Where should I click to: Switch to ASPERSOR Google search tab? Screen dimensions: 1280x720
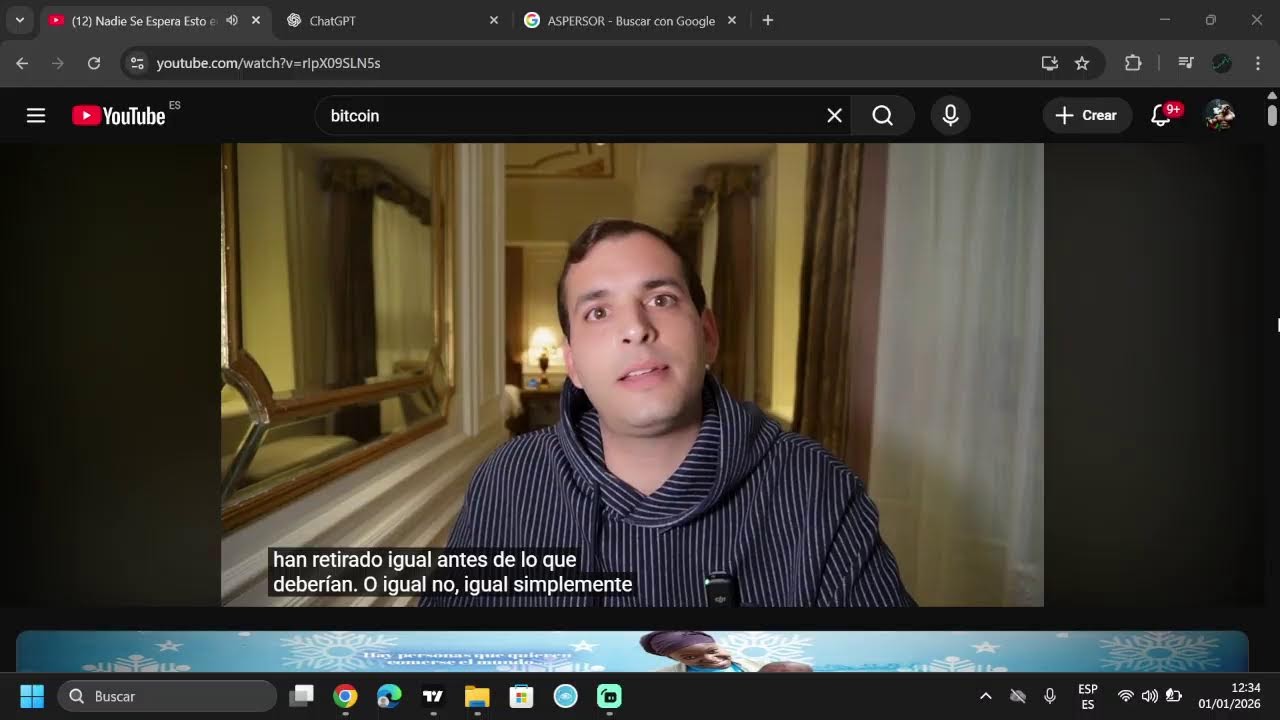[x=631, y=20]
